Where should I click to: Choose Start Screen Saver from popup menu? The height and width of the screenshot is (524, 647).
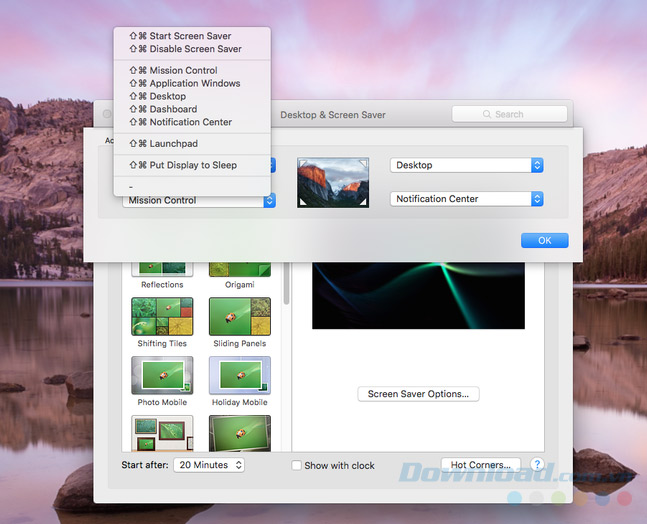[x=192, y=36]
